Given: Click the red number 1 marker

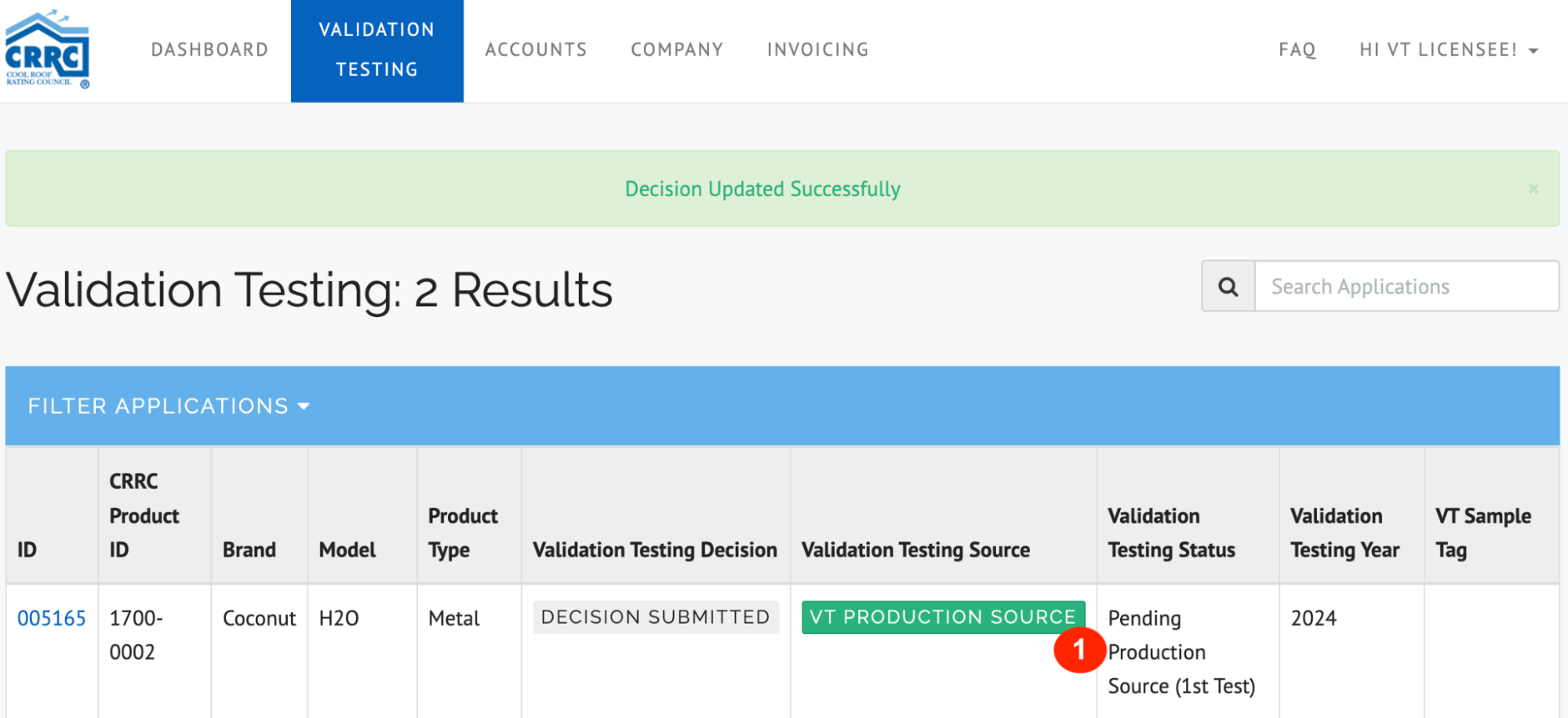Looking at the screenshot, I should [1079, 649].
